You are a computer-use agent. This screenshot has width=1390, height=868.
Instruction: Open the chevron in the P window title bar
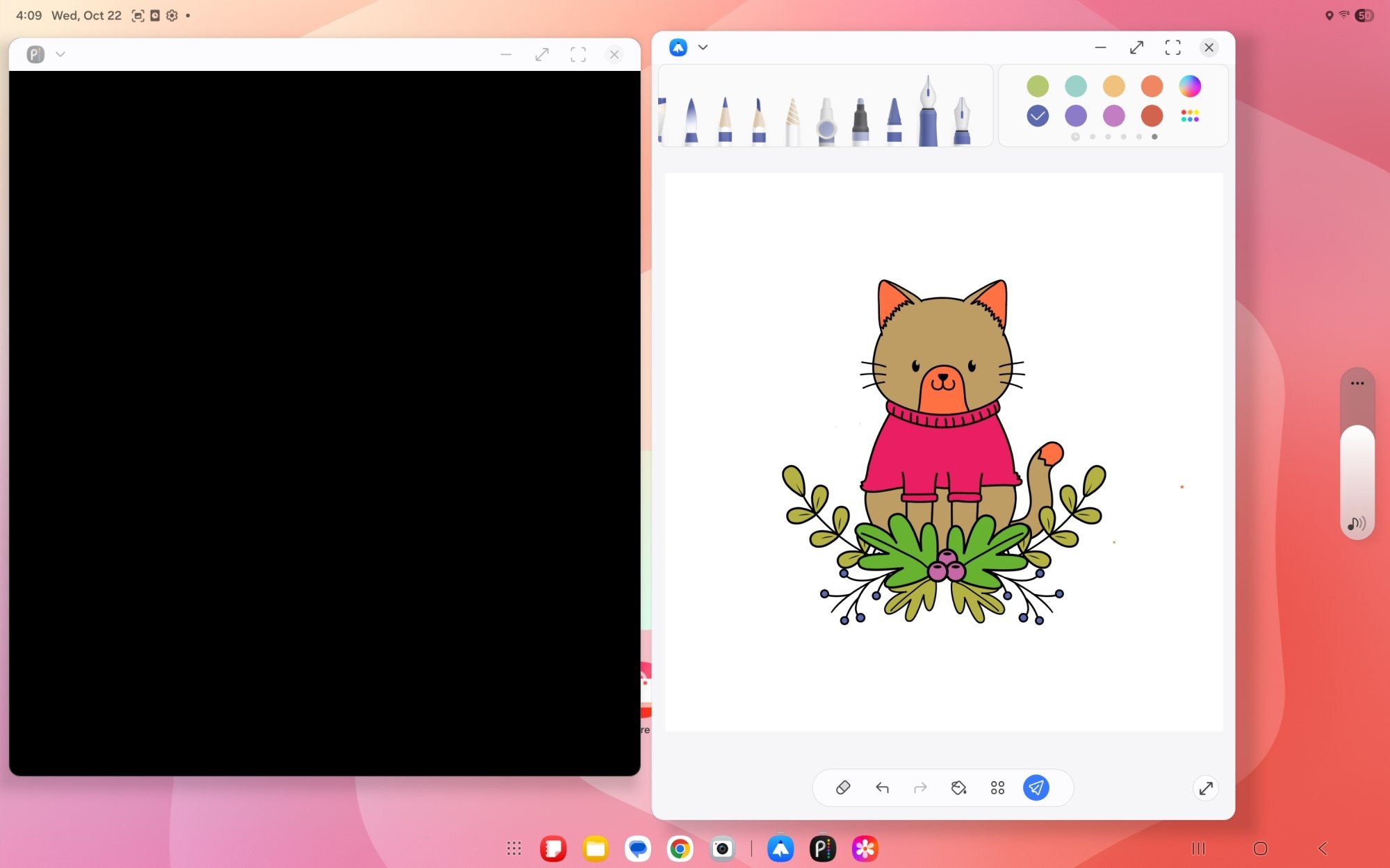point(60,54)
